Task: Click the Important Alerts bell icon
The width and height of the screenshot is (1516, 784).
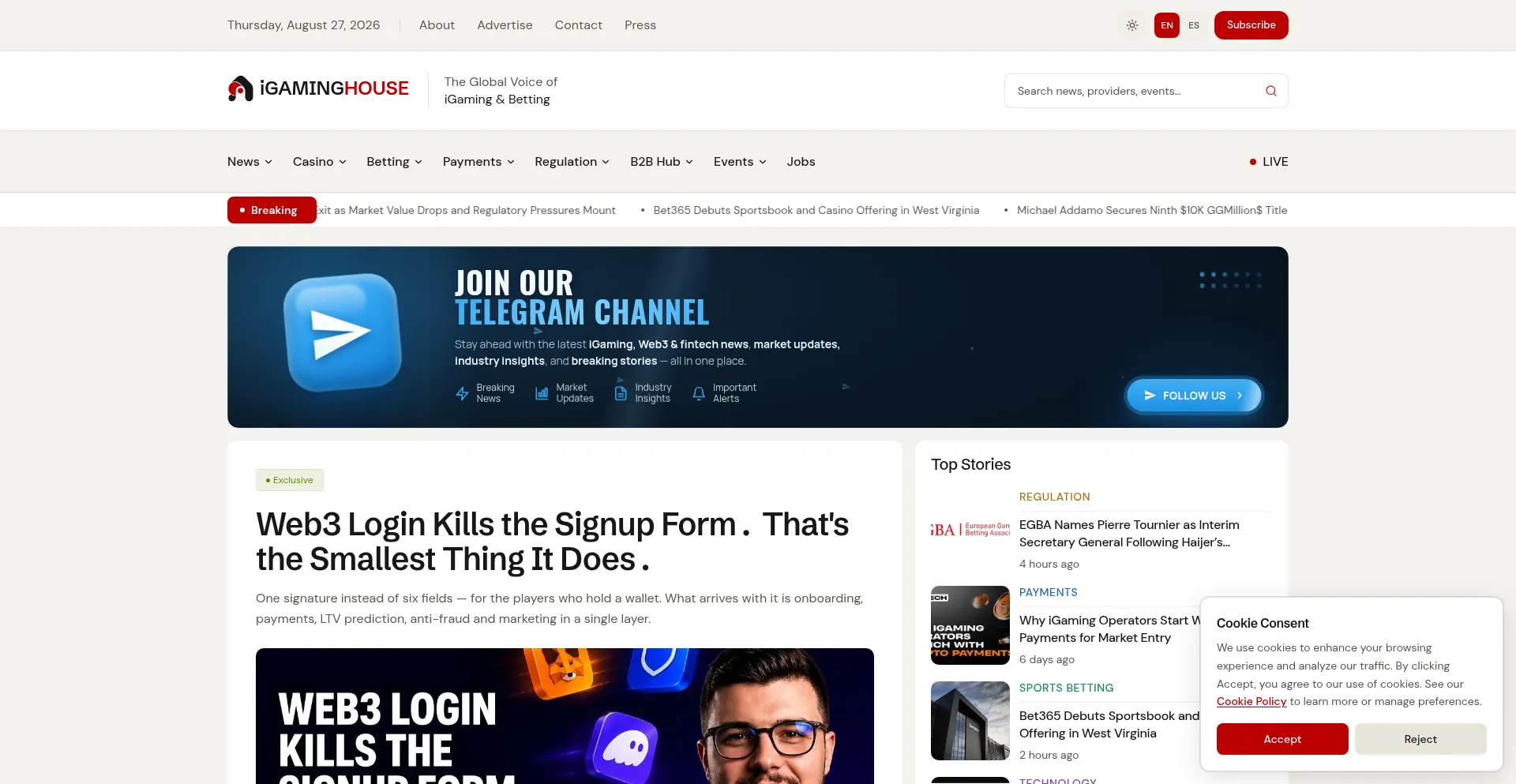Action: 699,393
